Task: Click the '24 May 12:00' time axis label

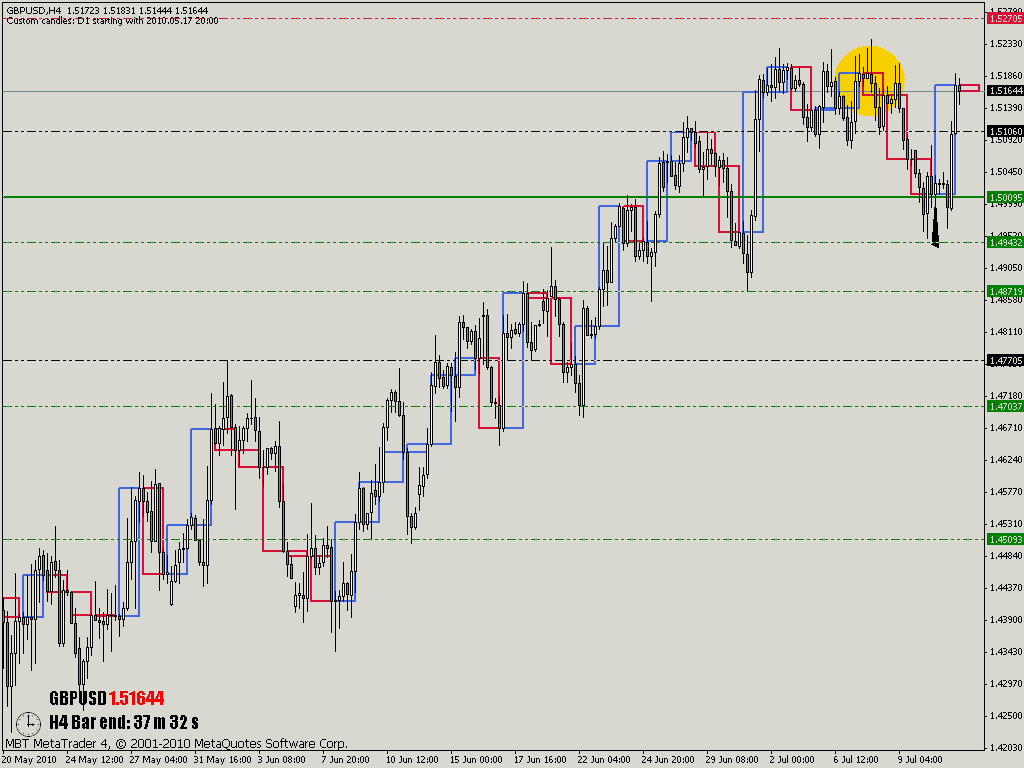Action: pos(94,760)
